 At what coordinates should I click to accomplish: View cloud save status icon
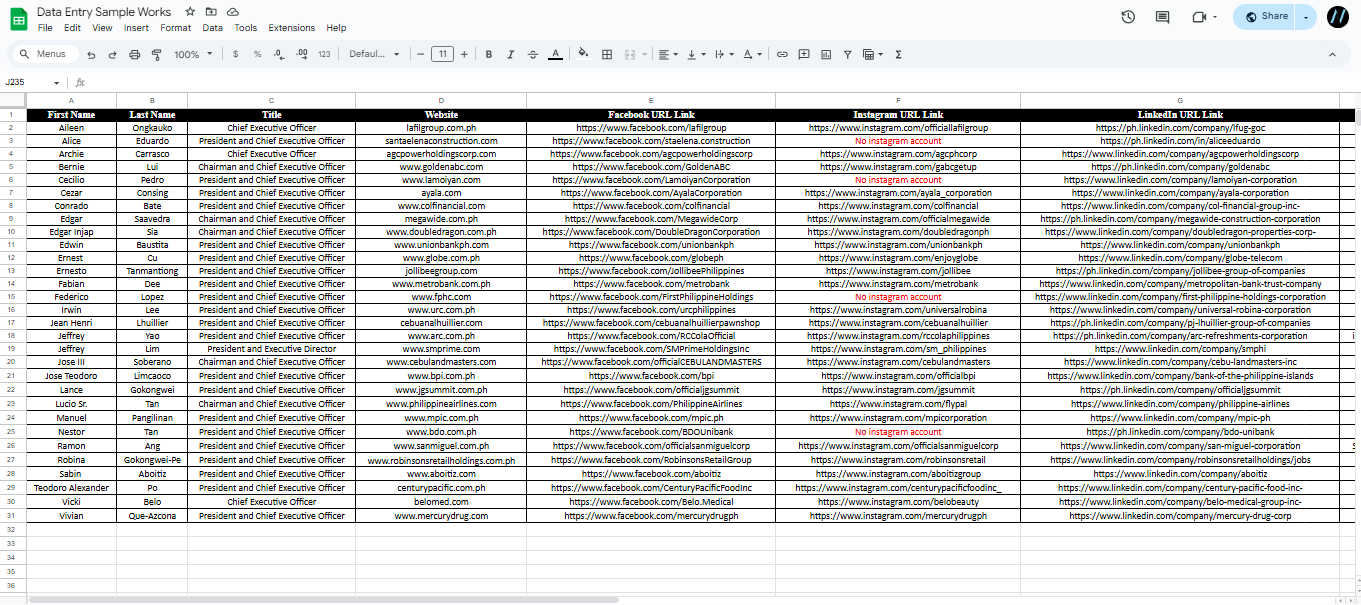point(232,11)
